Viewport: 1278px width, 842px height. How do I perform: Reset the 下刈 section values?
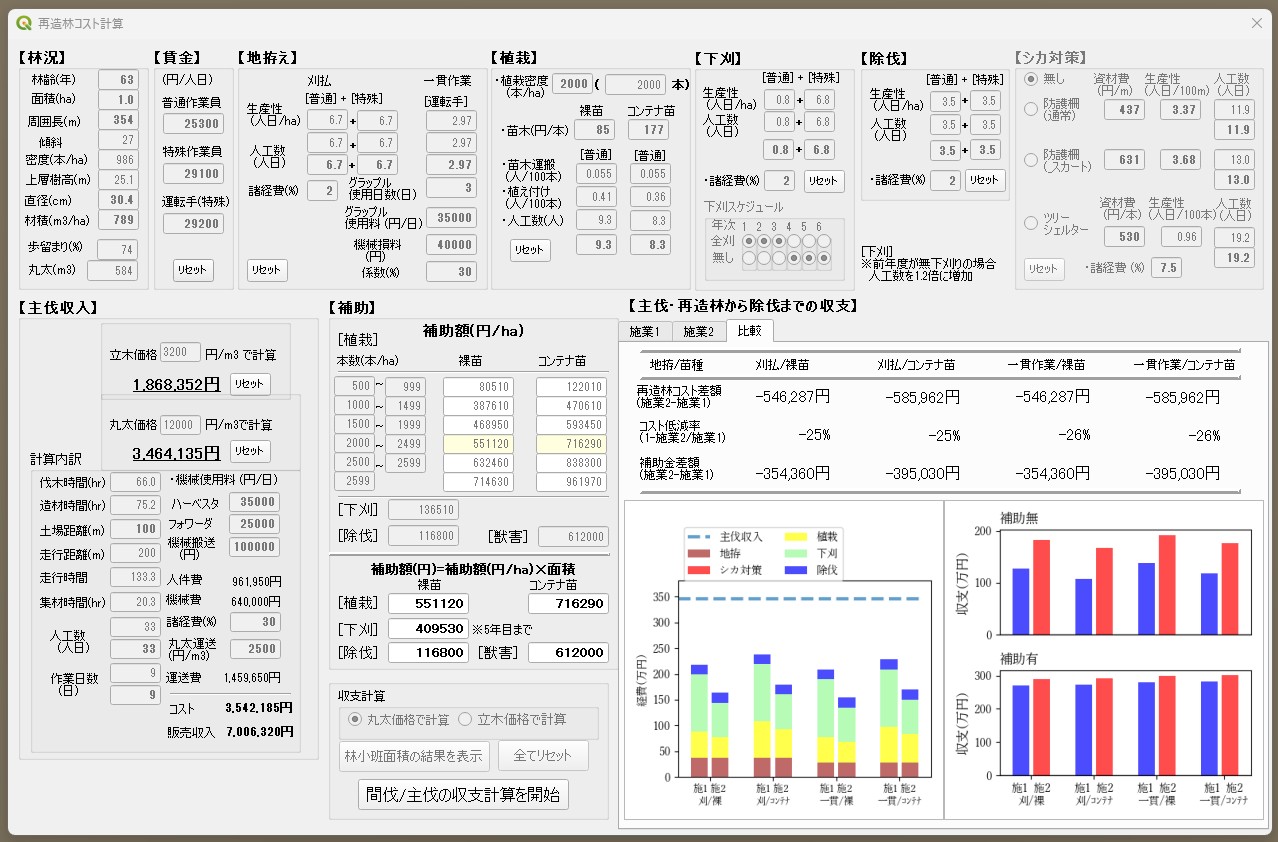tap(824, 181)
